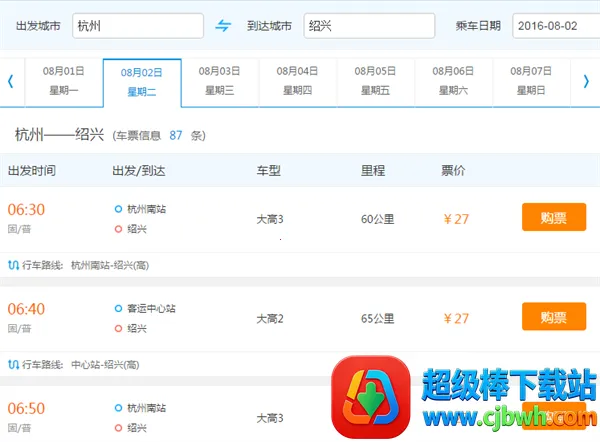Click 大高3 vehicle type in 06:50 row
Screen dimensions: 600x442
click(270, 418)
